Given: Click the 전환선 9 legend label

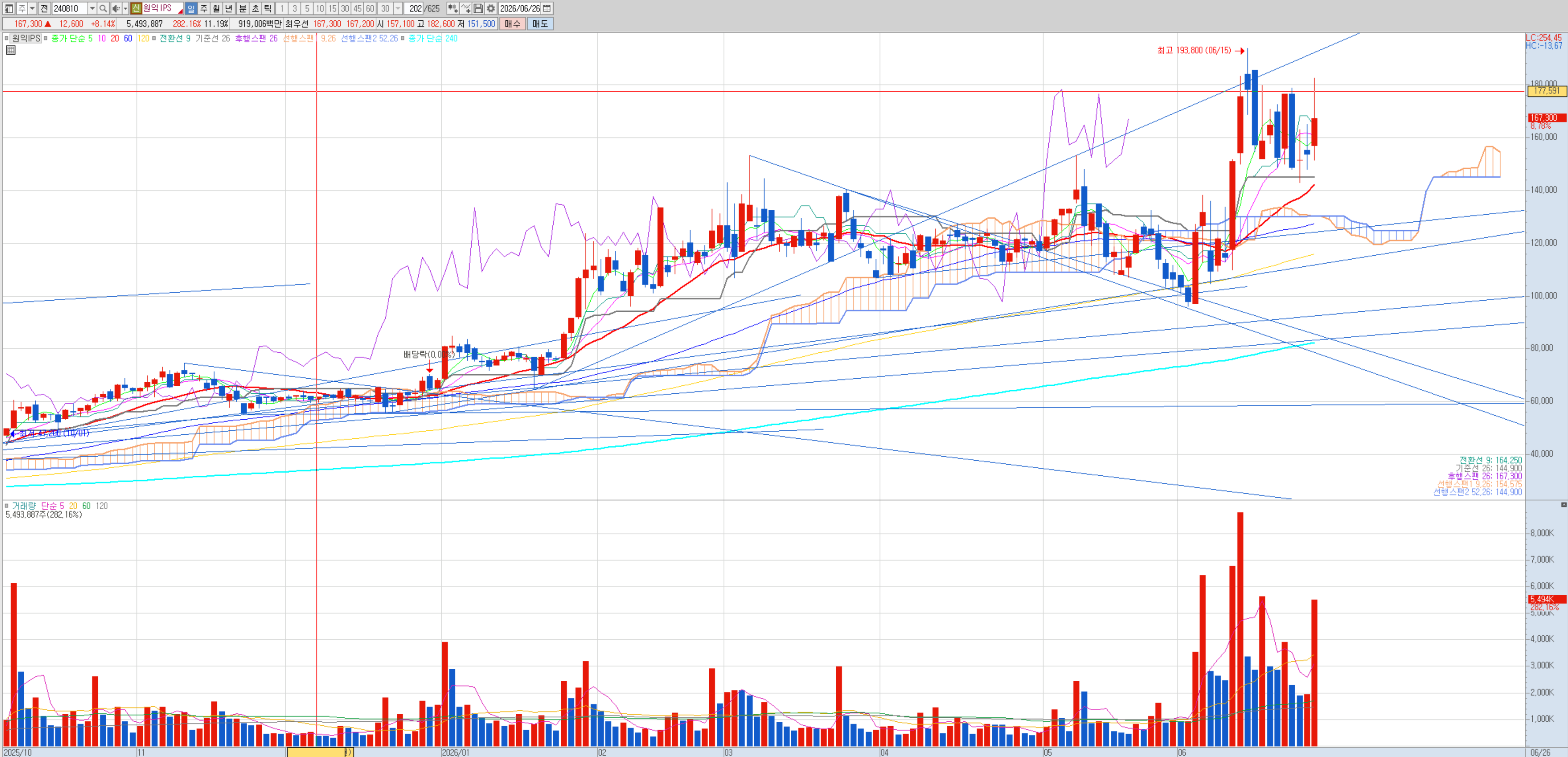Looking at the screenshot, I should pos(175,38).
